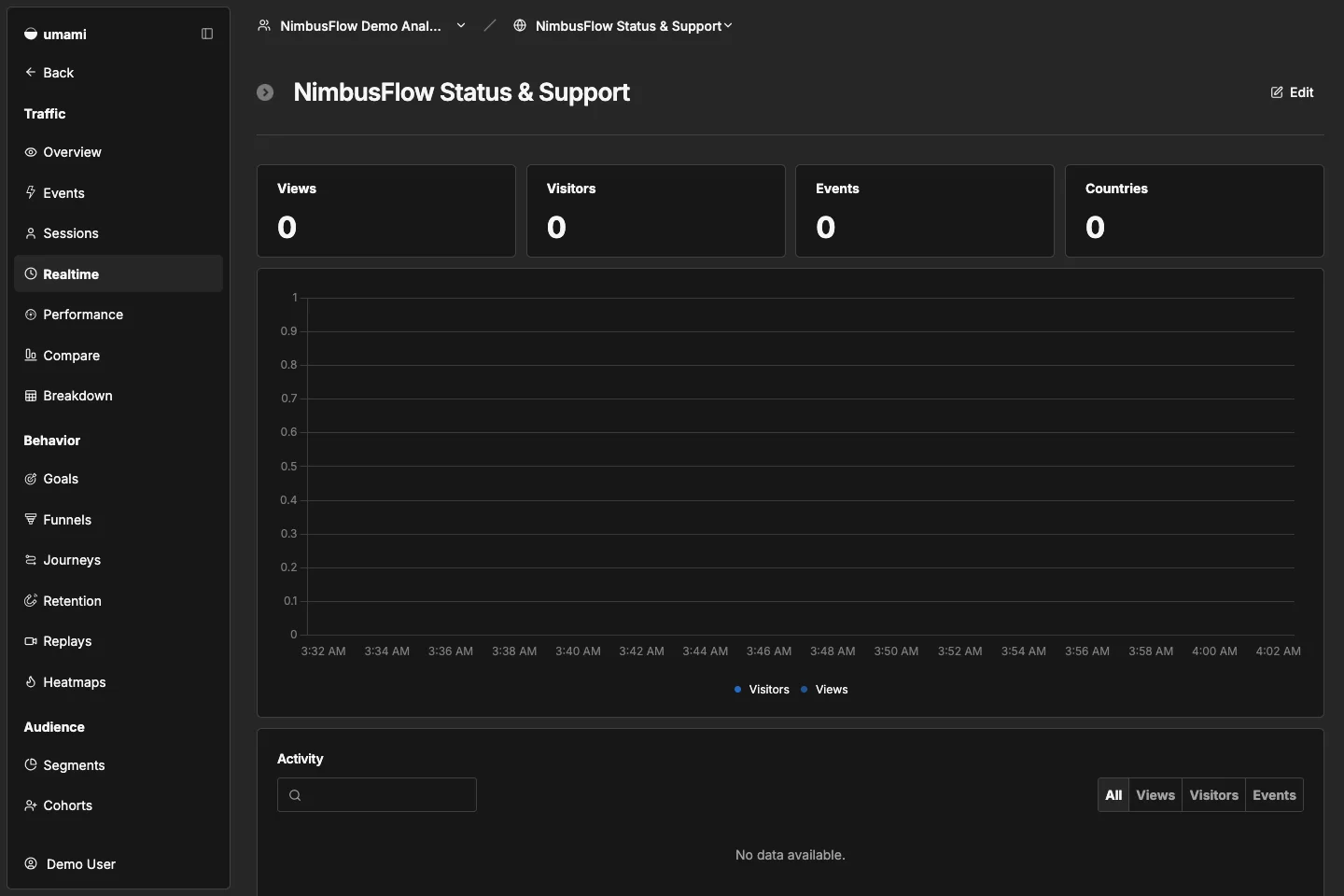Click the Demo User avatar icon

pos(31,863)
